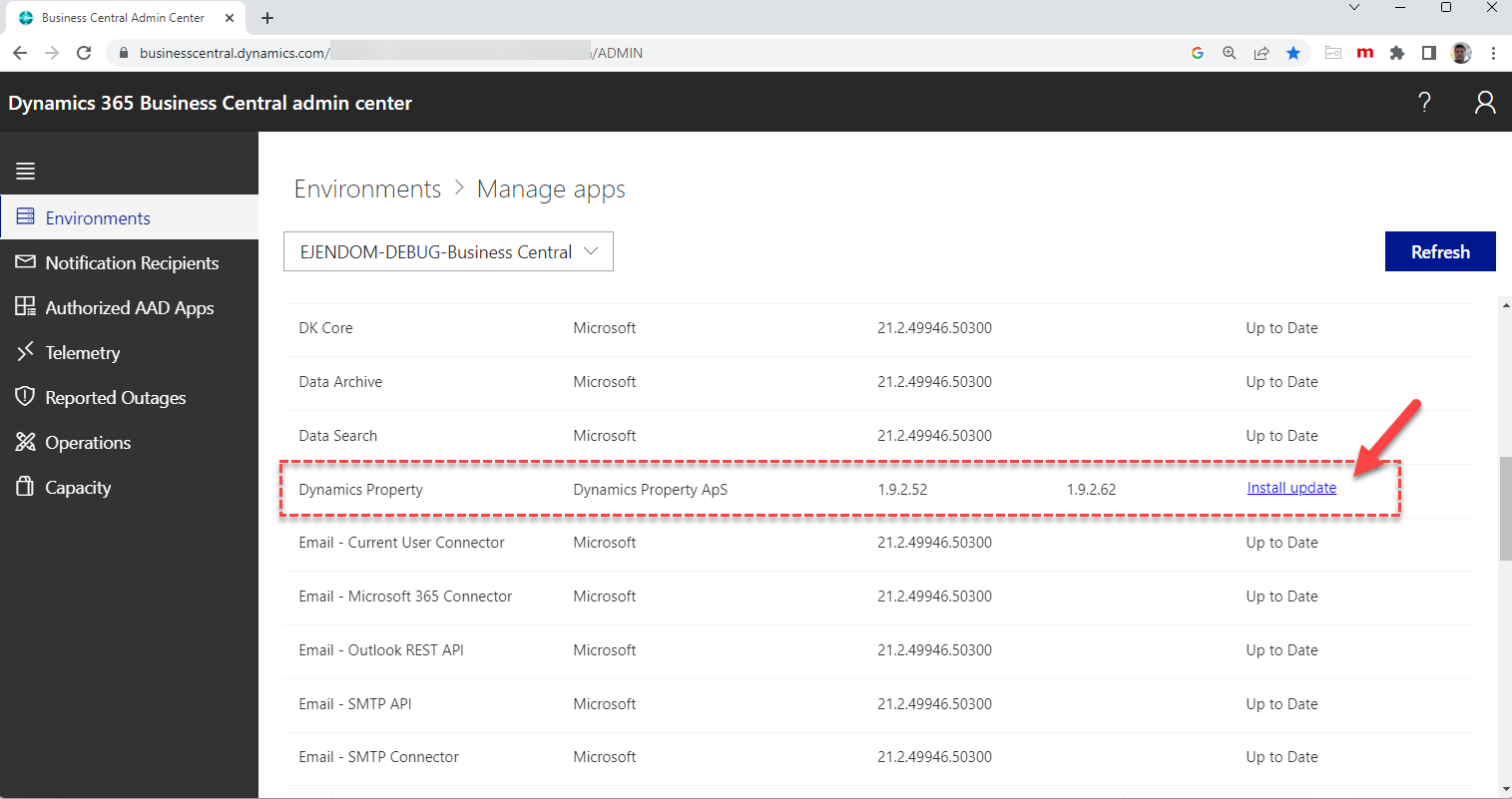Open the user account icon in header
Screen dimensions: 1512x799
pos(1485,102)
